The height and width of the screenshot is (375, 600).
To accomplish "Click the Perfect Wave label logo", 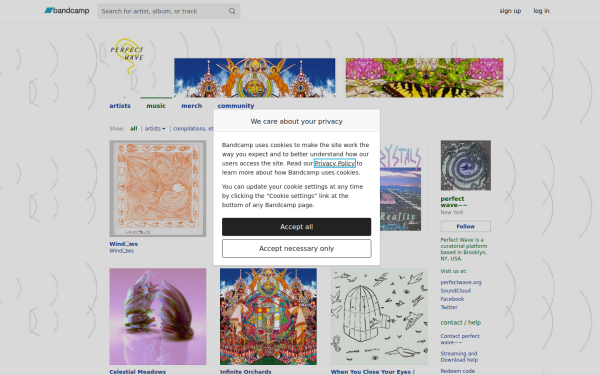I will [128, 55].
